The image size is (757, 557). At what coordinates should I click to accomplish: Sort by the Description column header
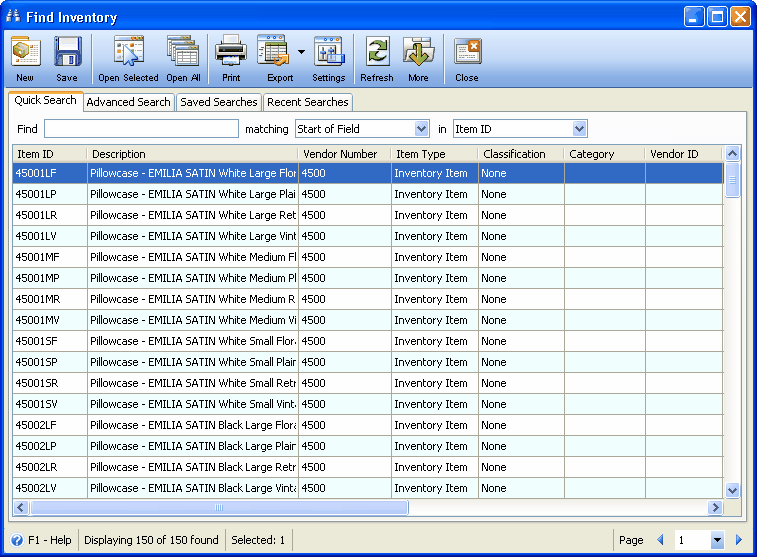tap(190, 154)
